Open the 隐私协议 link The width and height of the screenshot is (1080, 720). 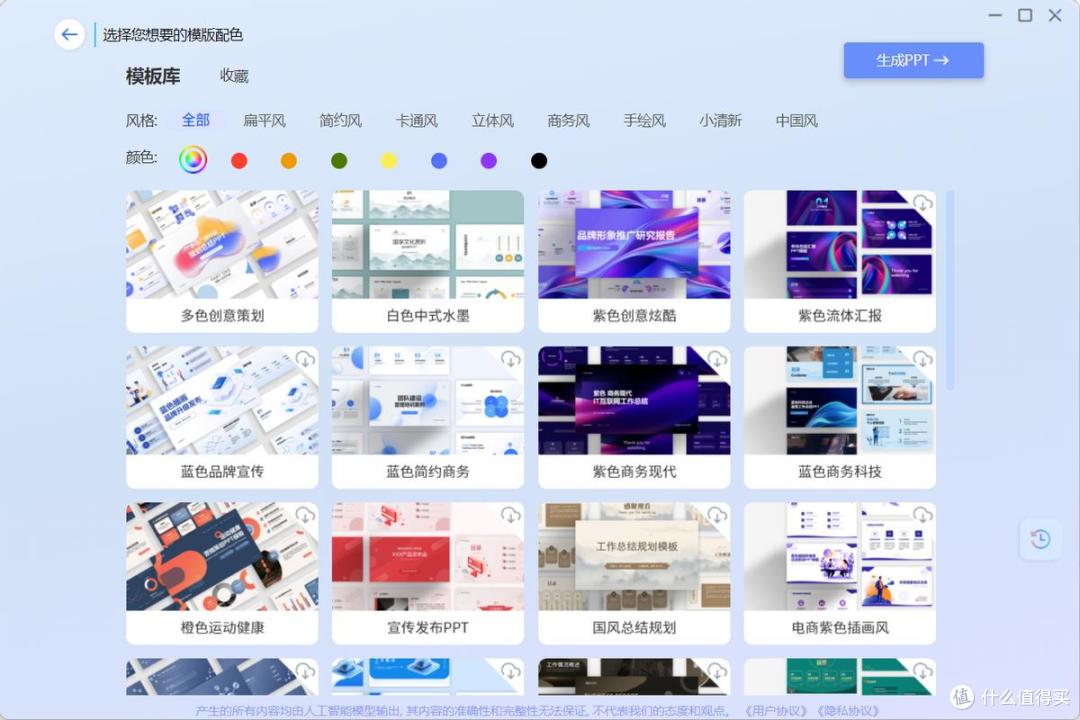tap(848, 710)
